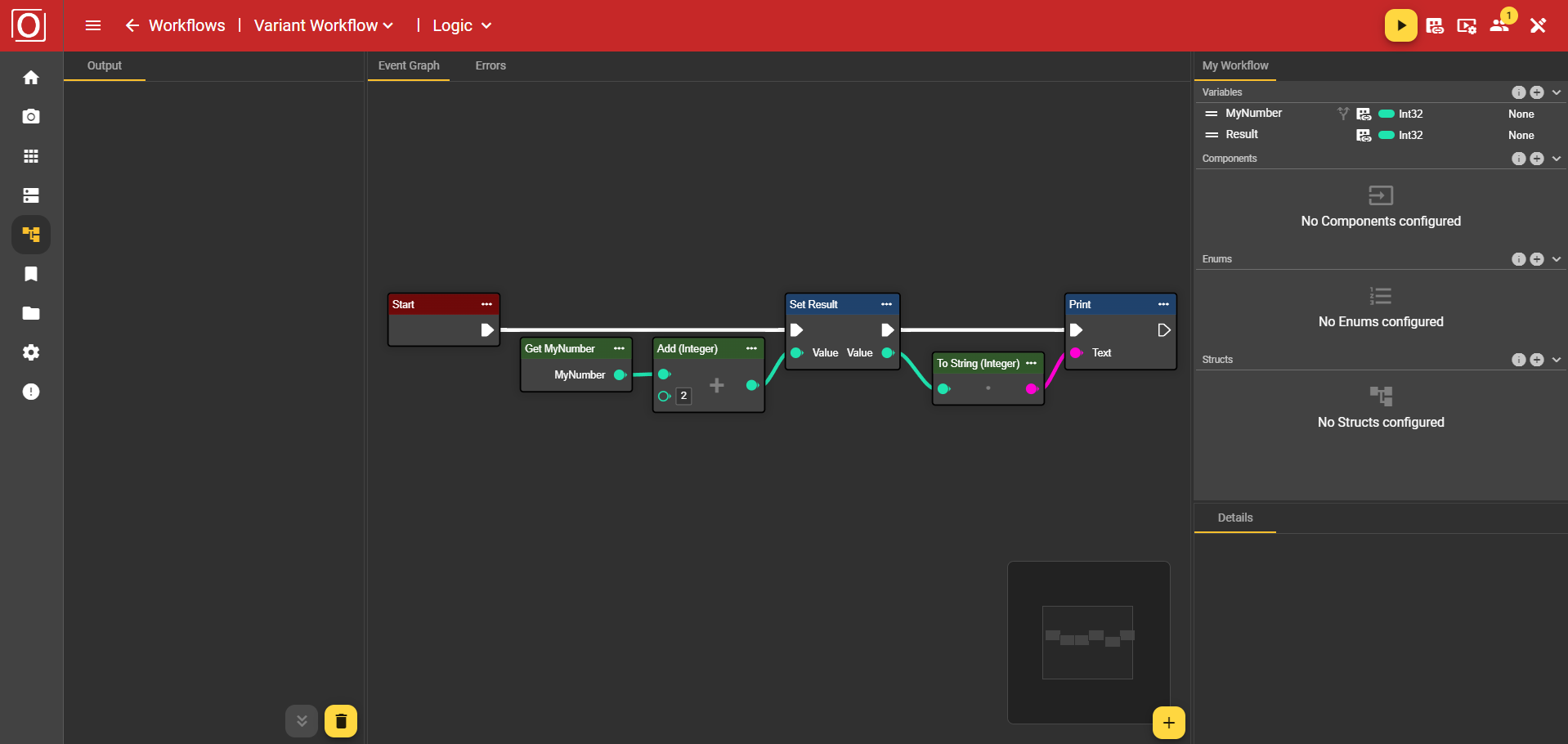This screenshot has height=744, width=1568.
Task: Collapse the Variables section
Action: 1554,92
